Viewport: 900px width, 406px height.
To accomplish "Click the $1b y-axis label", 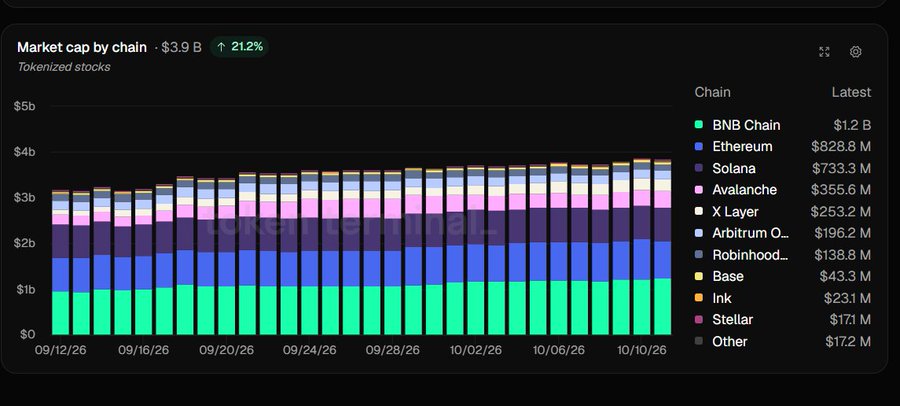I will click(25, 289).
